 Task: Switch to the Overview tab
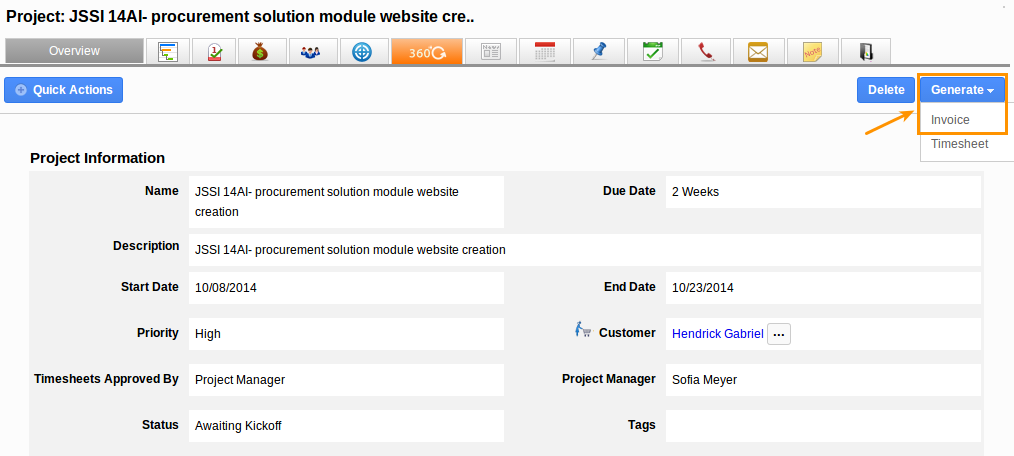(x=75, y=51)
